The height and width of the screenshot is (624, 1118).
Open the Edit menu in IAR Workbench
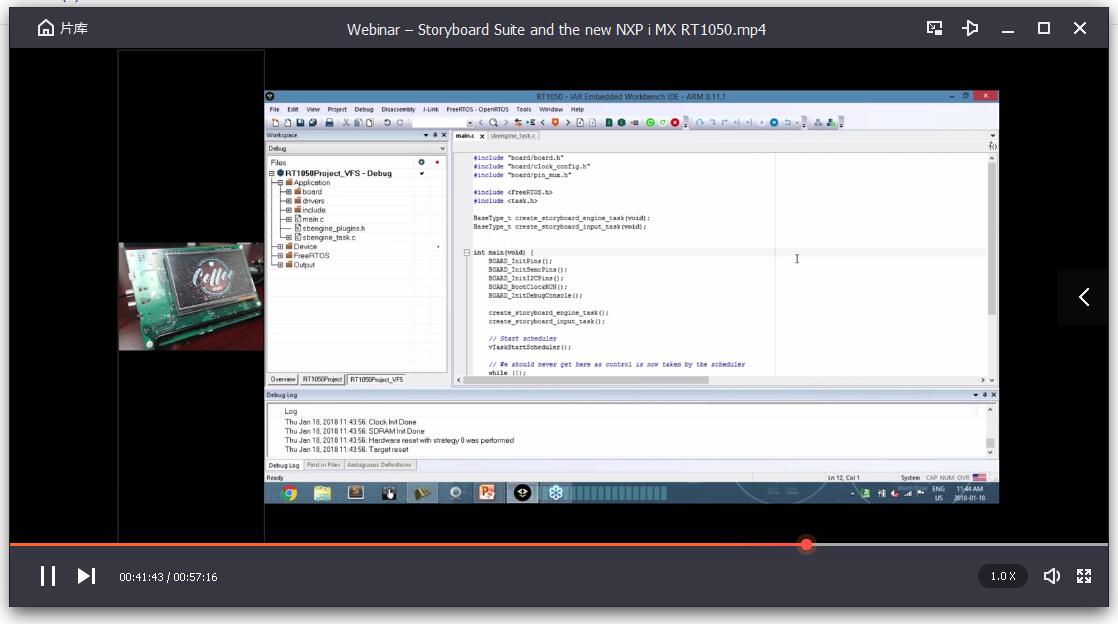pos(293,110)
